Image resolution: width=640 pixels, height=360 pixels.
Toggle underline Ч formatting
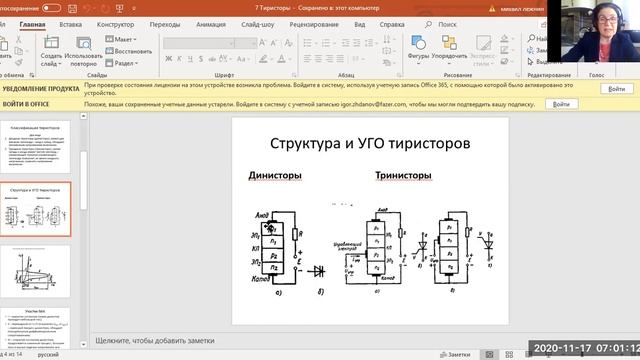coord(190,59)
